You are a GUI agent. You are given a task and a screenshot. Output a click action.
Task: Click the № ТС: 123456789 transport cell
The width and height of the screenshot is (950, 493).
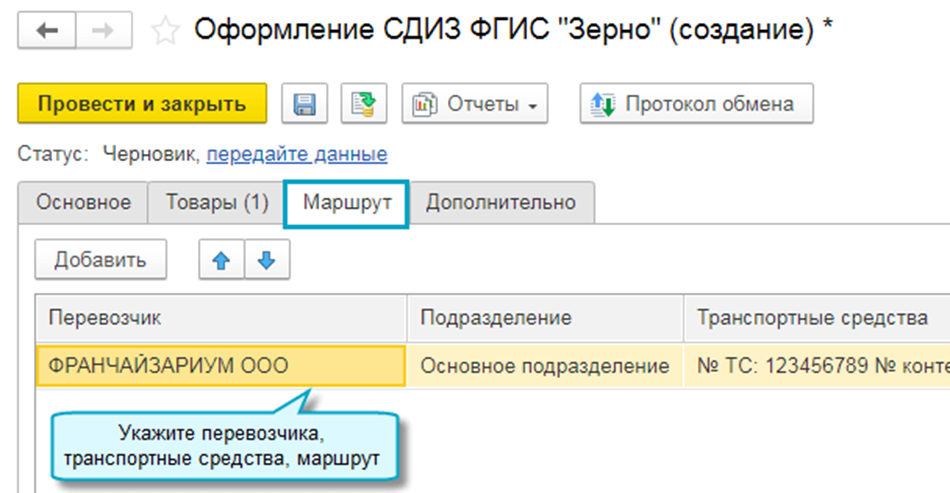816,366
